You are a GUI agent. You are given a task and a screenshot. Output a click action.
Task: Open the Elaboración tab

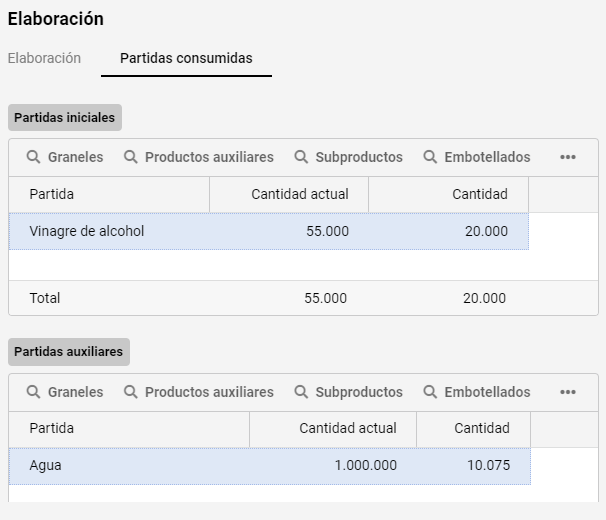[x=44, y=58]
